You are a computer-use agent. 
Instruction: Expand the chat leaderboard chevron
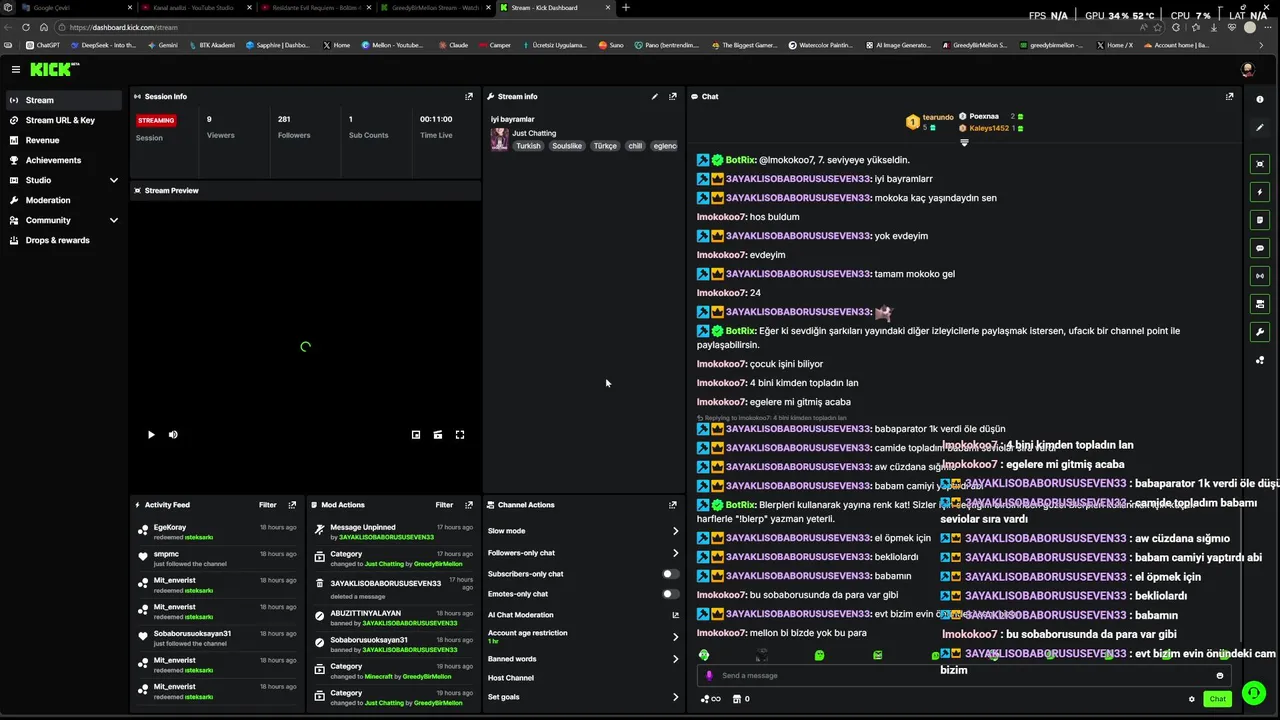tap(964, 142)
